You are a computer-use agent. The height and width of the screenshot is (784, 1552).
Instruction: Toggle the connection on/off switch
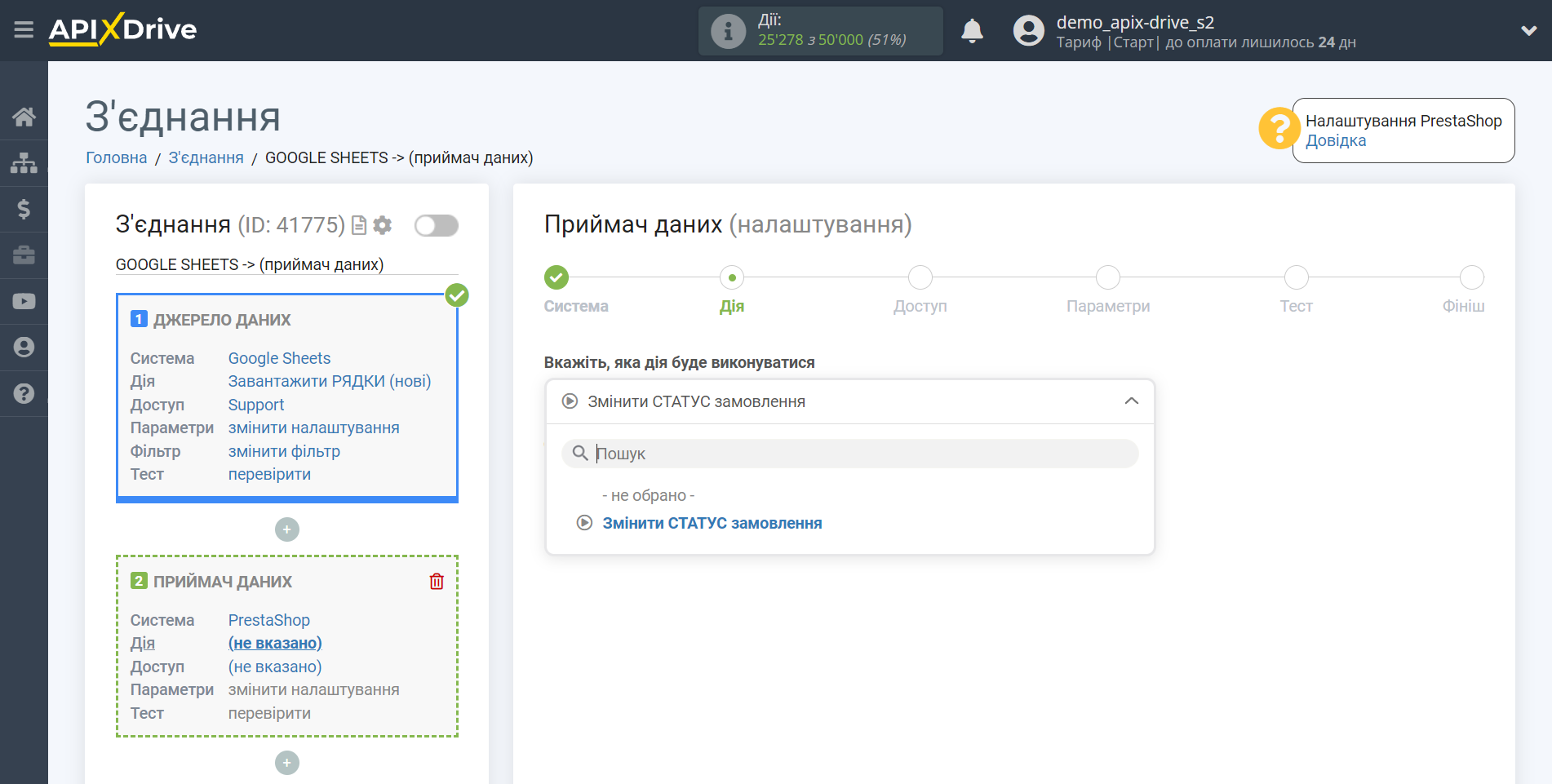(436, 225)
